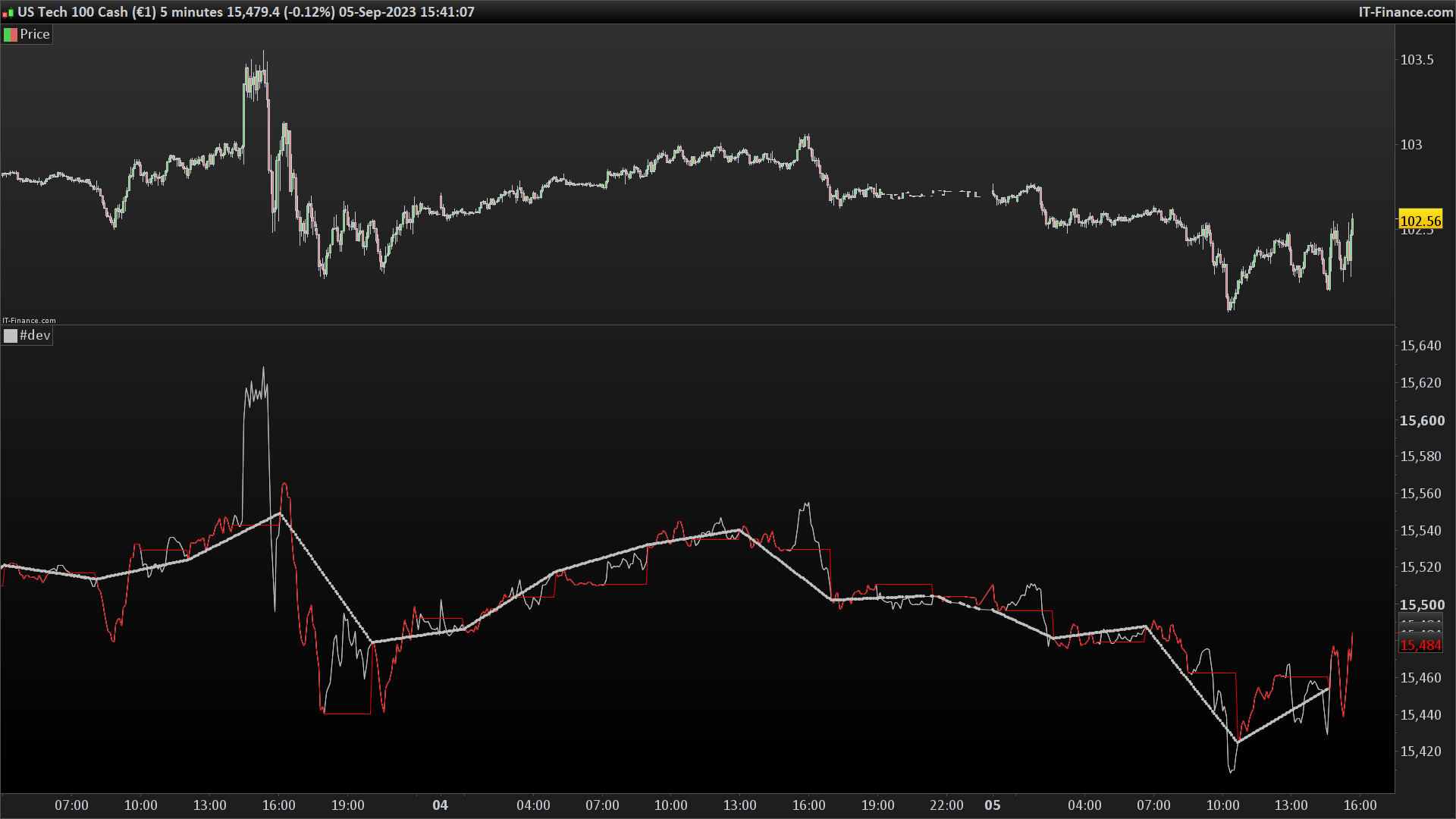
Task: Click the IT-Finance.com link at top right
Action: (1405, 12)
